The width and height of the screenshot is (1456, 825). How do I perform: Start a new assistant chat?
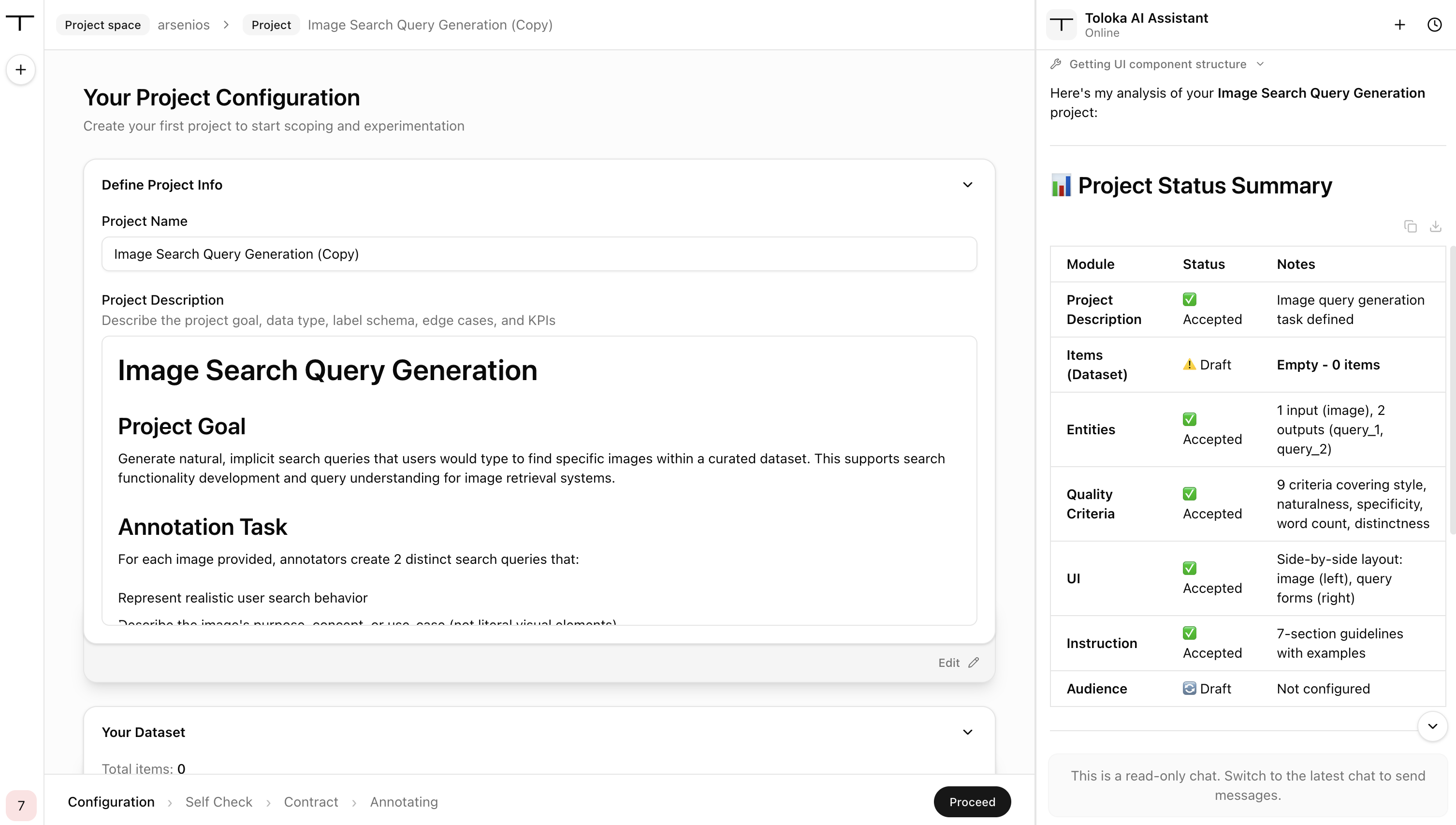click(x=1399, y=24)
